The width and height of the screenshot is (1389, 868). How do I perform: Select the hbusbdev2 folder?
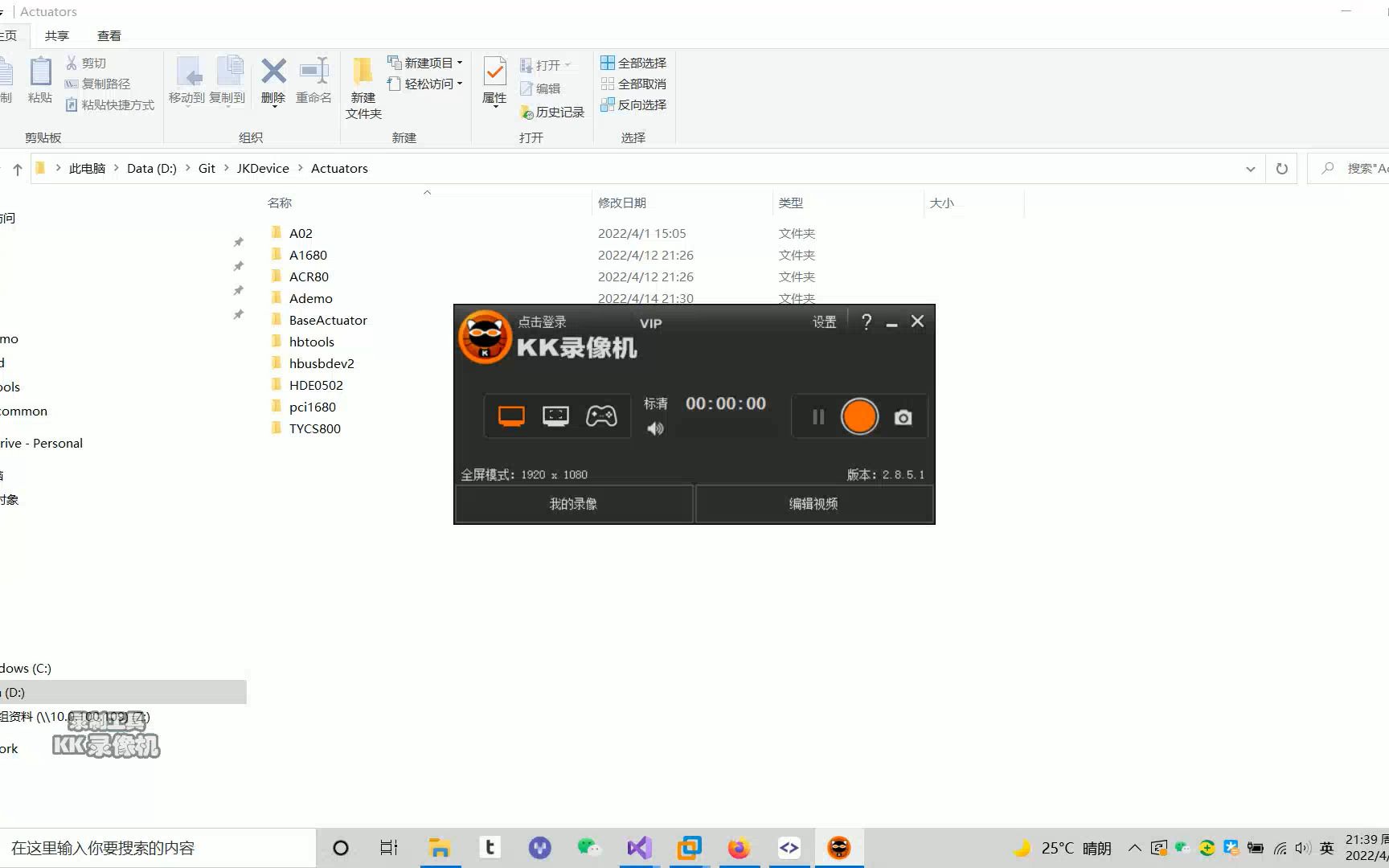322,363
